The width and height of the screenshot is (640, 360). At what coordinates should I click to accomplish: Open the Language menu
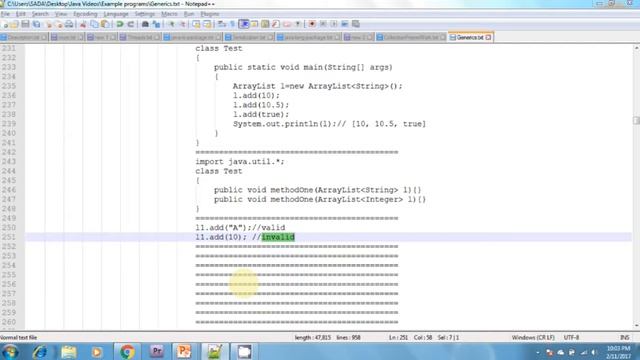(x=116, y=14)
